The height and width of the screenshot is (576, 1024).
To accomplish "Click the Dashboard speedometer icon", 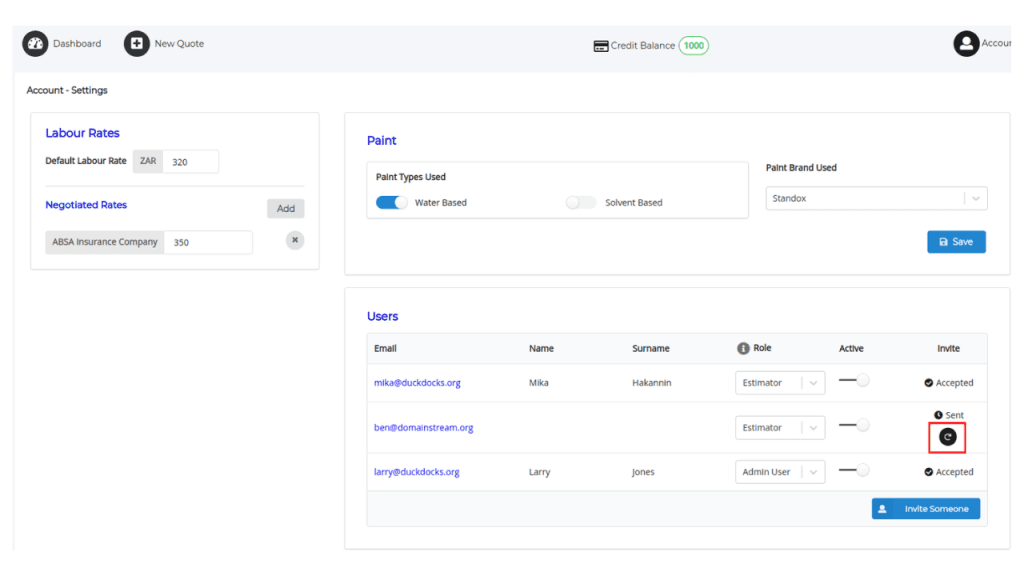I will (35, 44).
